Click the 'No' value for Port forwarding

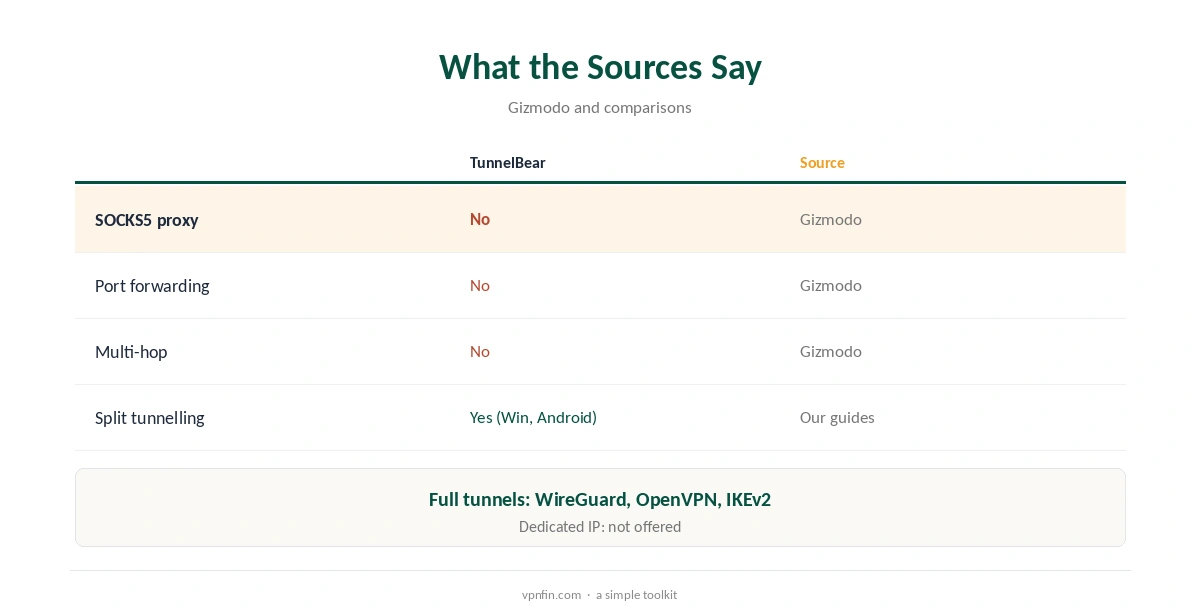pos(480,285)
